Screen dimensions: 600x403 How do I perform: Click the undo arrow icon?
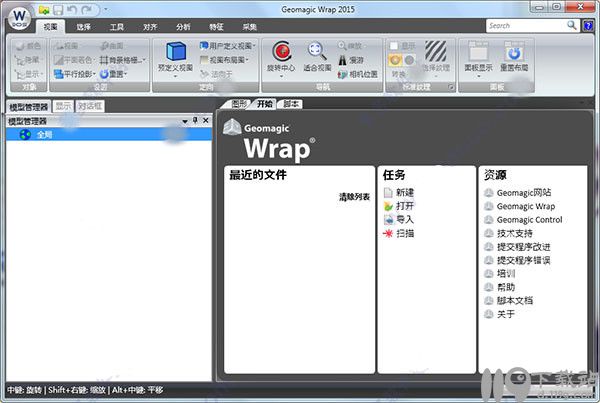72,10
